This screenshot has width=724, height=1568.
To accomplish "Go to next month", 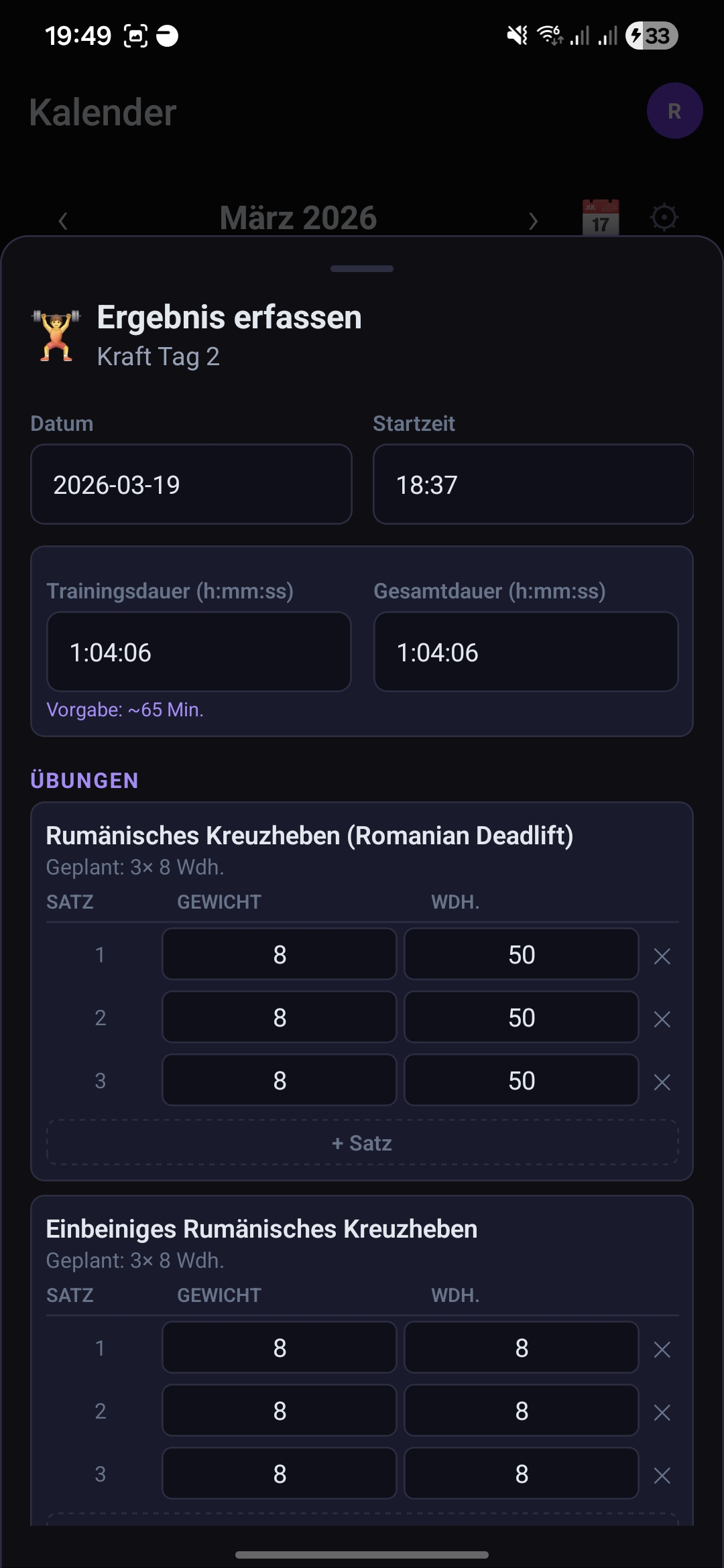I will click(x=533, y=220).
